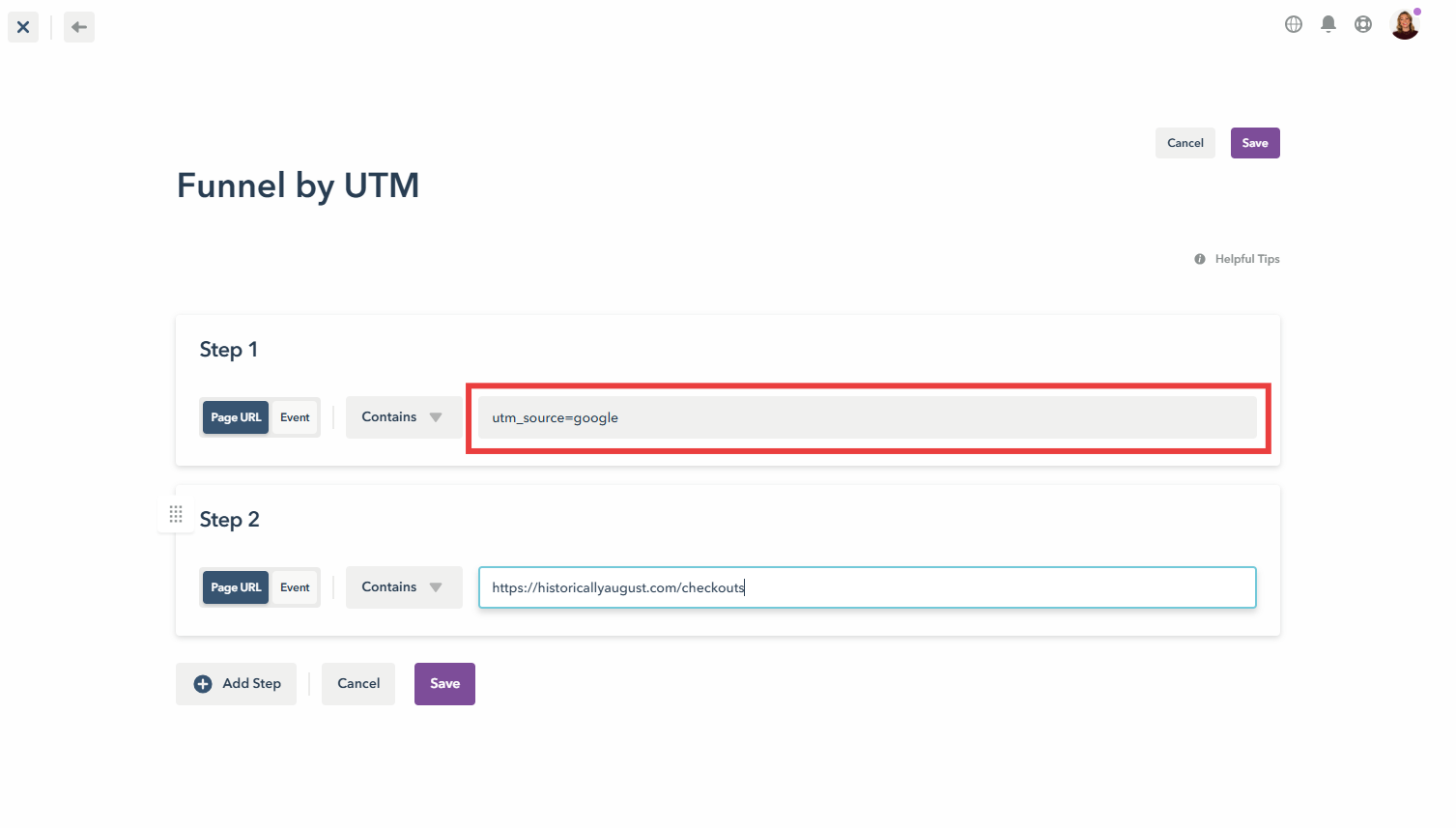This screenshot has width=1456, height=828.
Task: Open the Contains dropdown for Step 2
Action: click(x=402, y=586)
